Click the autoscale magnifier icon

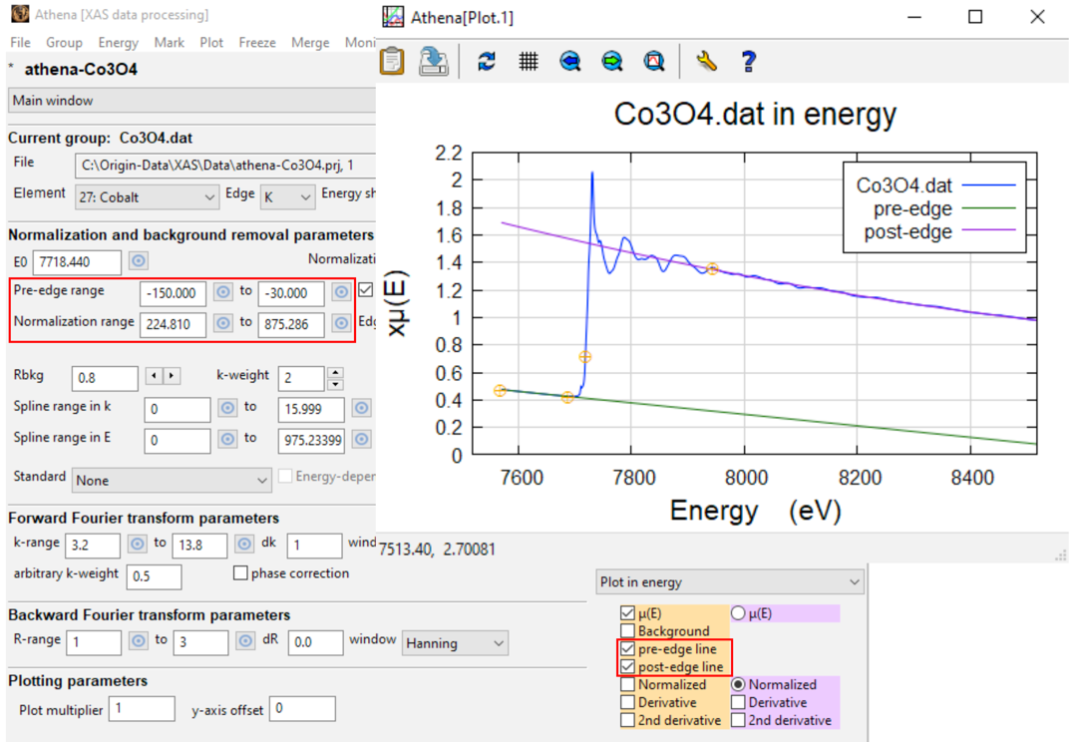[654, 61]
